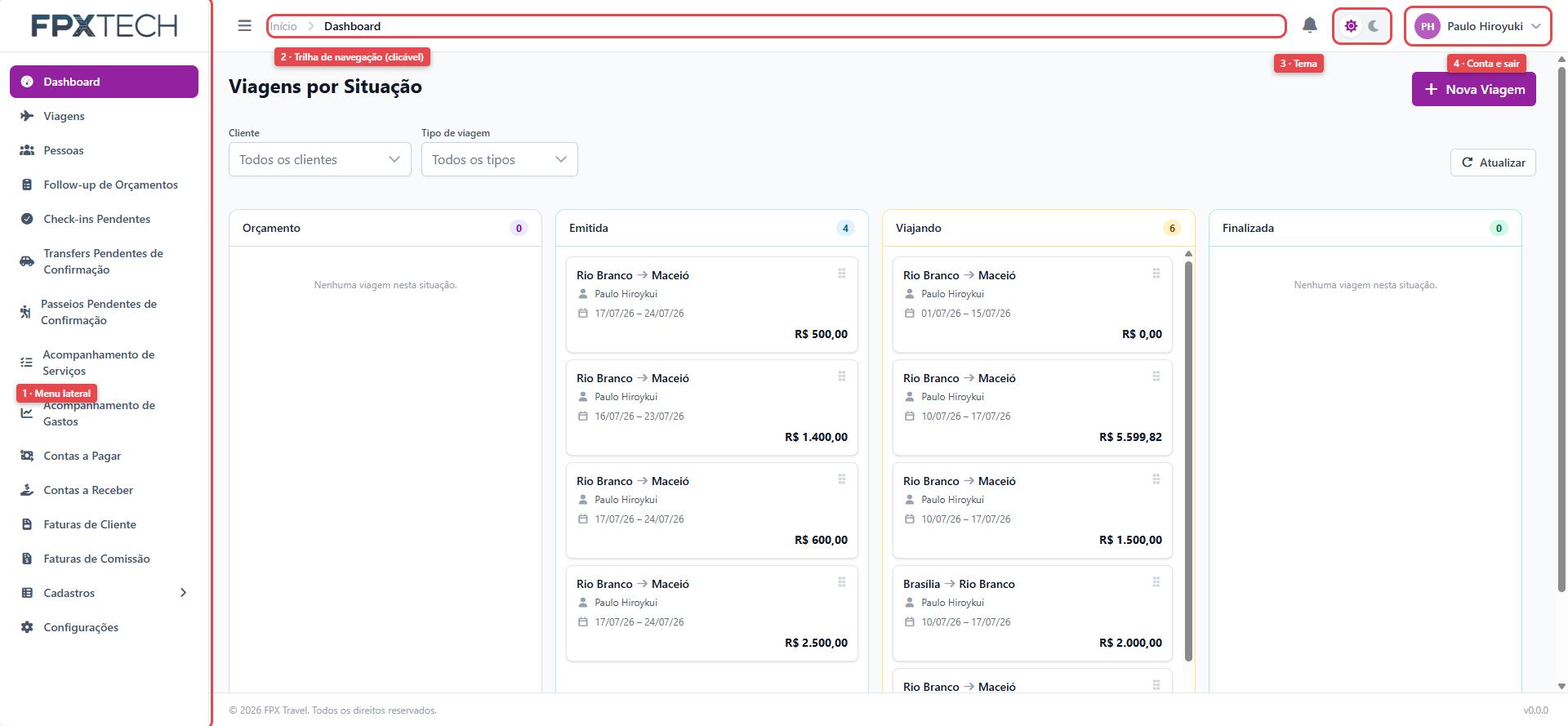Screen dimensions: 1568x726
Task: Open Acompanhamento de Serviços
Action: point(104,363)
